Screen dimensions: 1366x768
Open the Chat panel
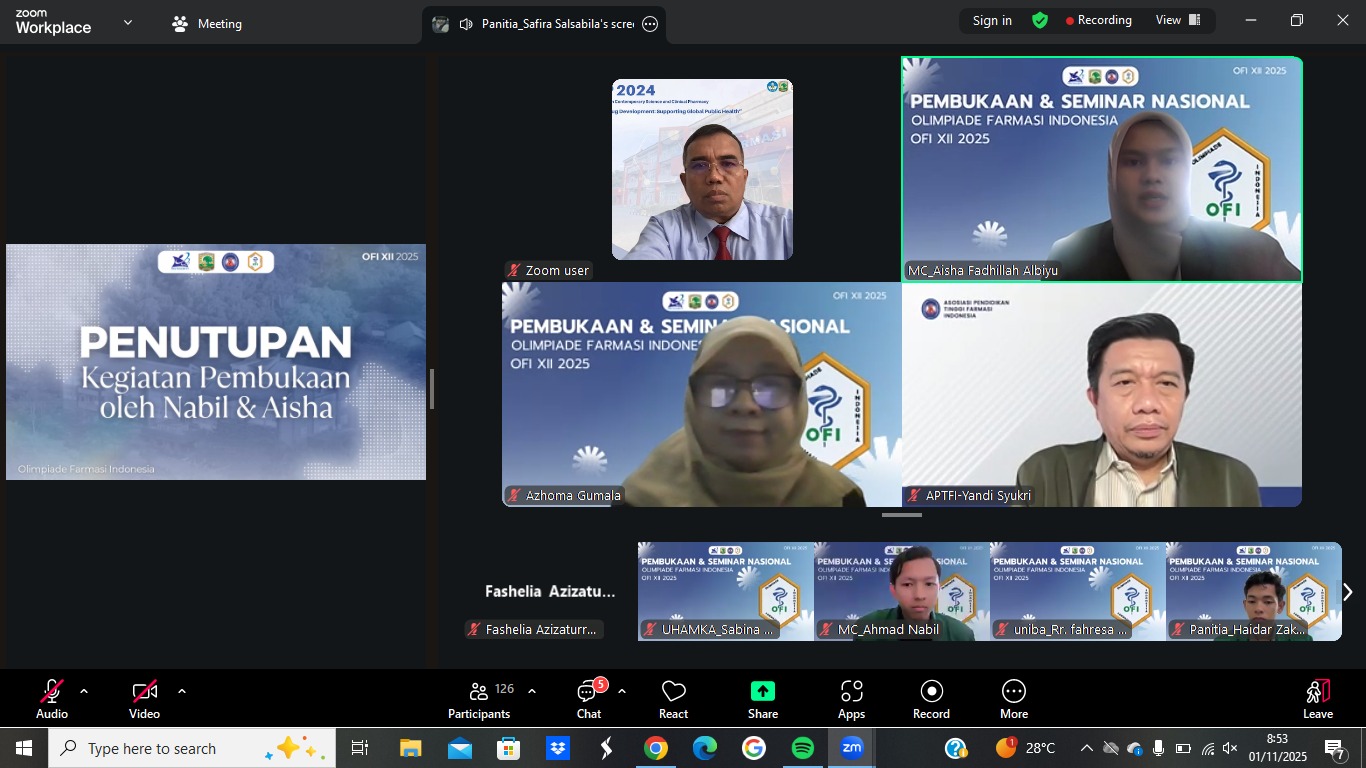[588, 699]
